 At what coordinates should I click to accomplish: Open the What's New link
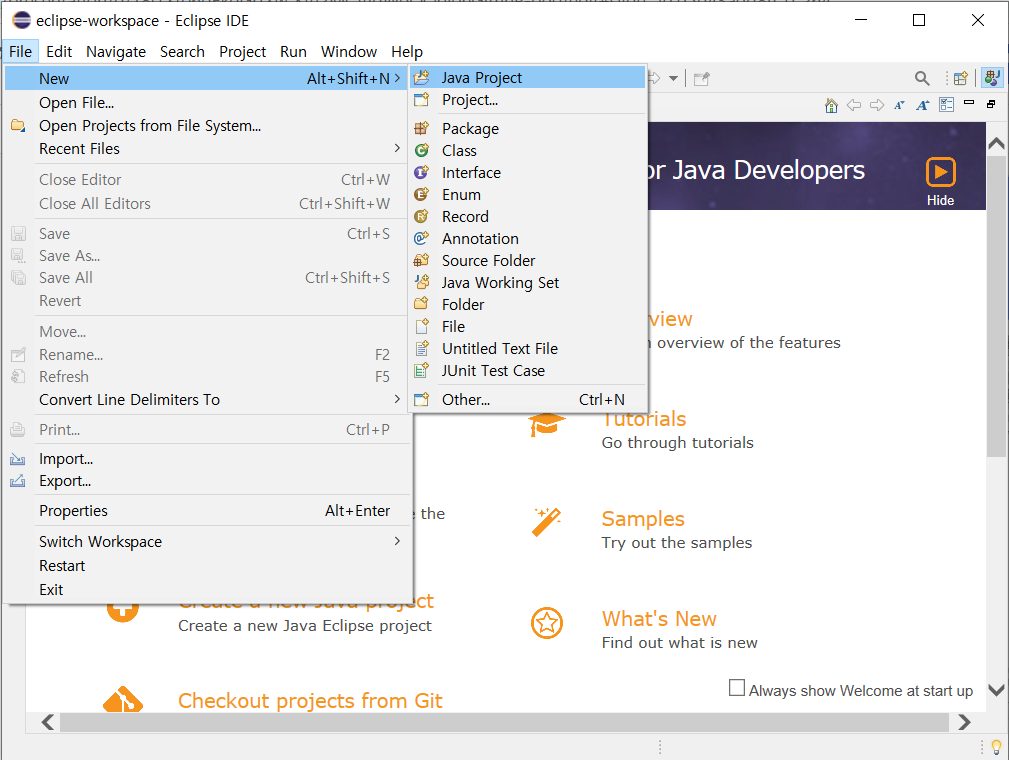(x=659, y=618)
